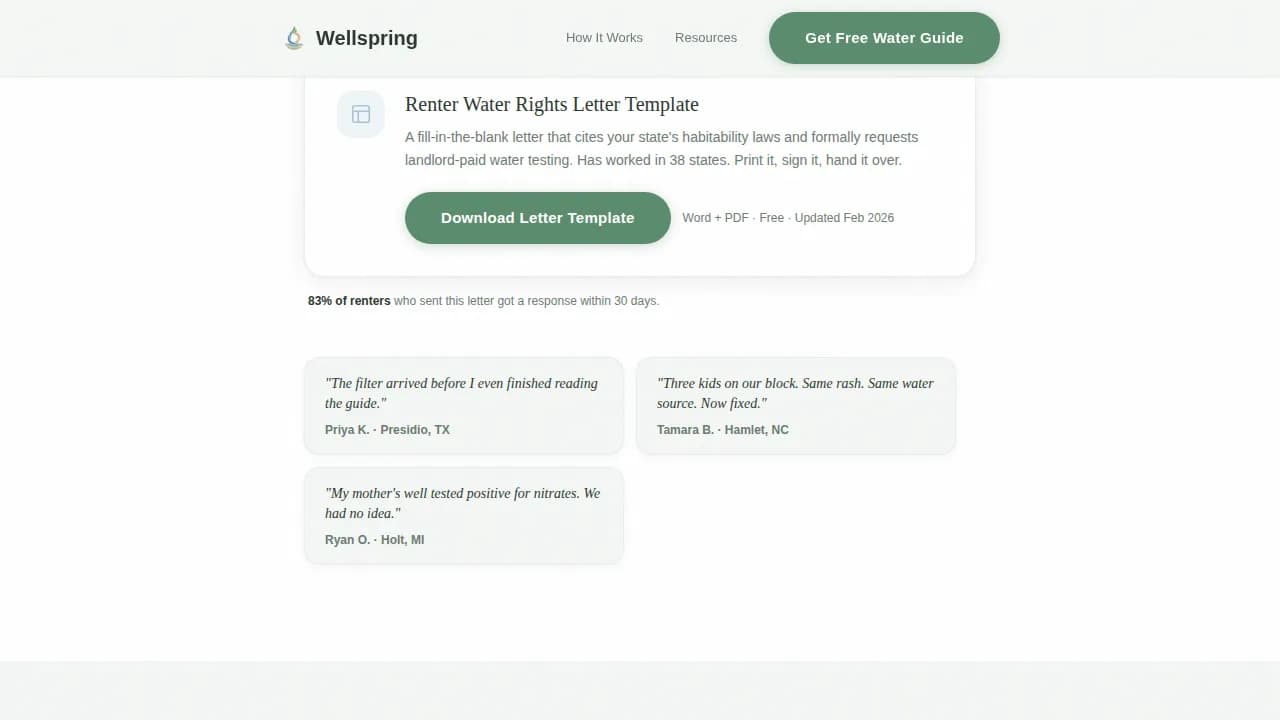
Task: Click Ryan O.'s testimonial card
Action: pyautogui.click(x=463, y=515)
